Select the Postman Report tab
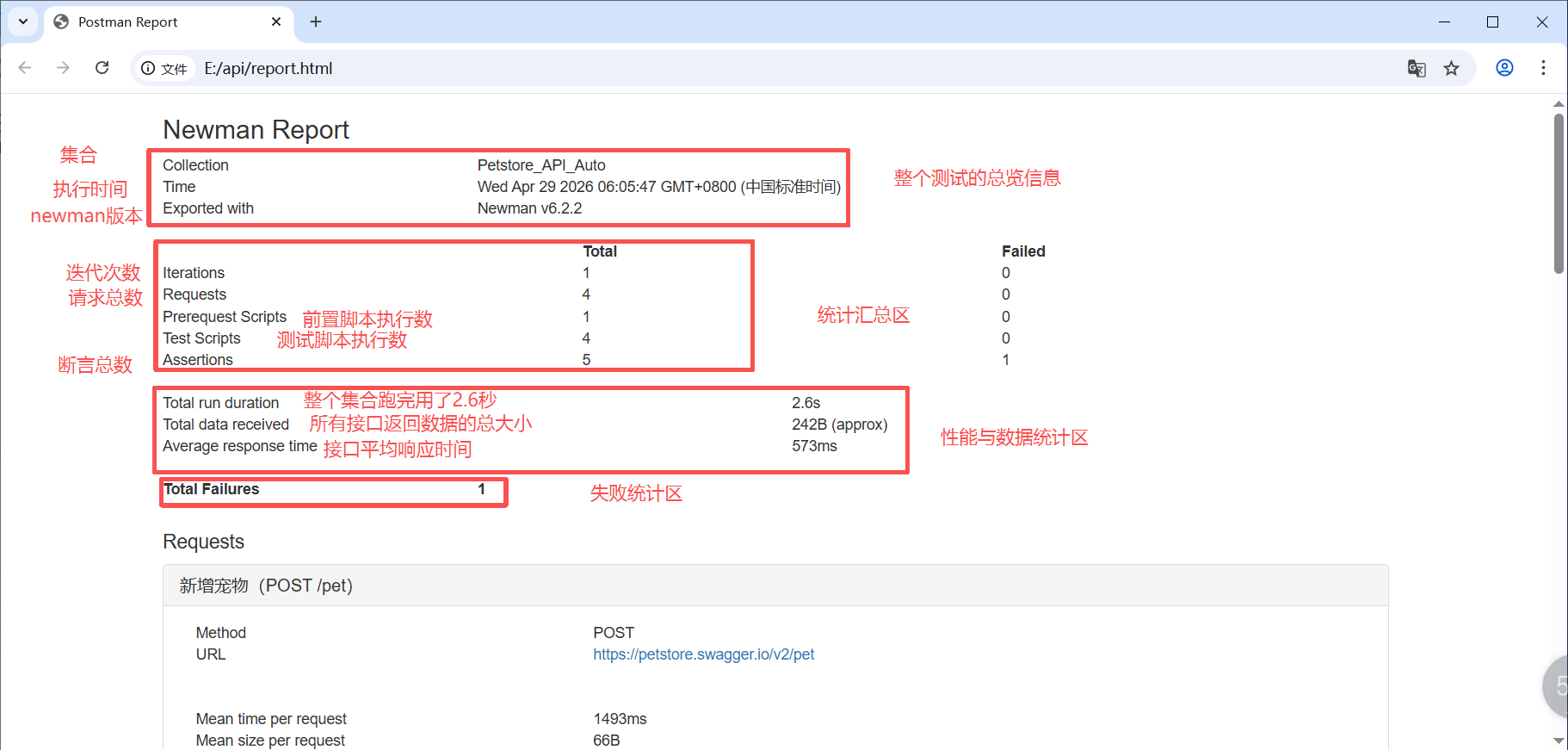Viewport: 1568px width, 750px height. coord(168,22)
